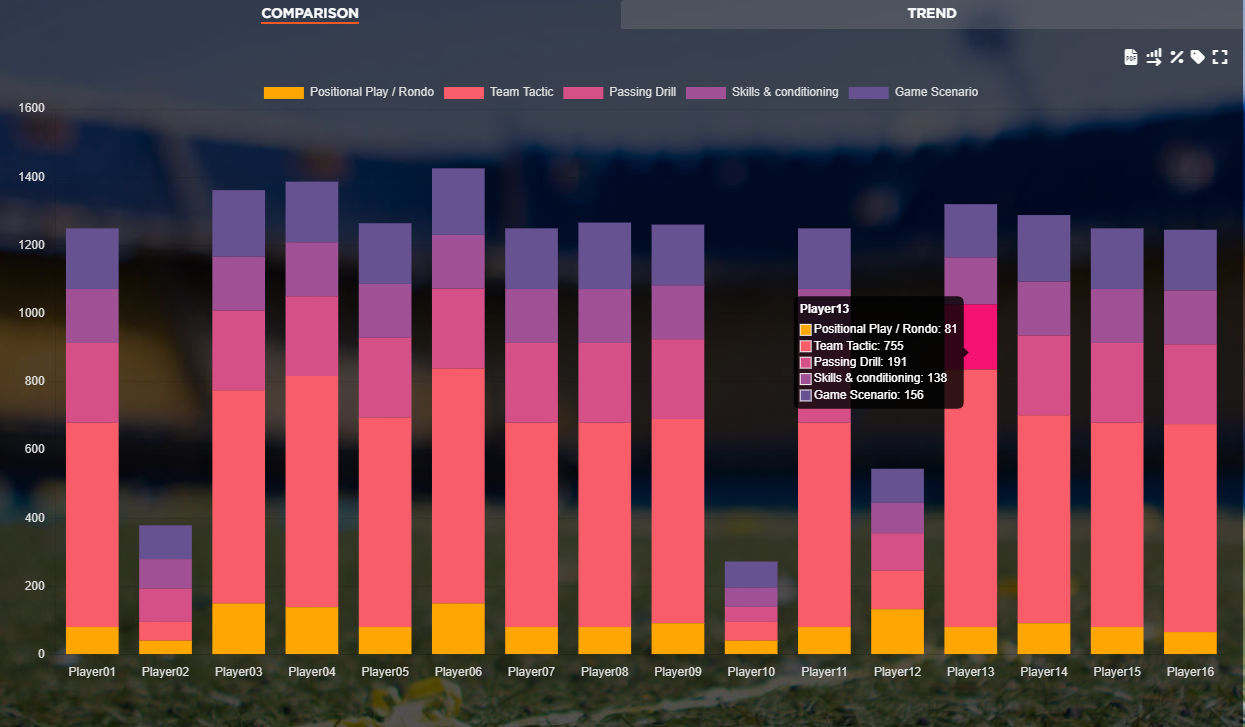
Task: Expand the chart to fullscreen
Action: point(1220,57)
